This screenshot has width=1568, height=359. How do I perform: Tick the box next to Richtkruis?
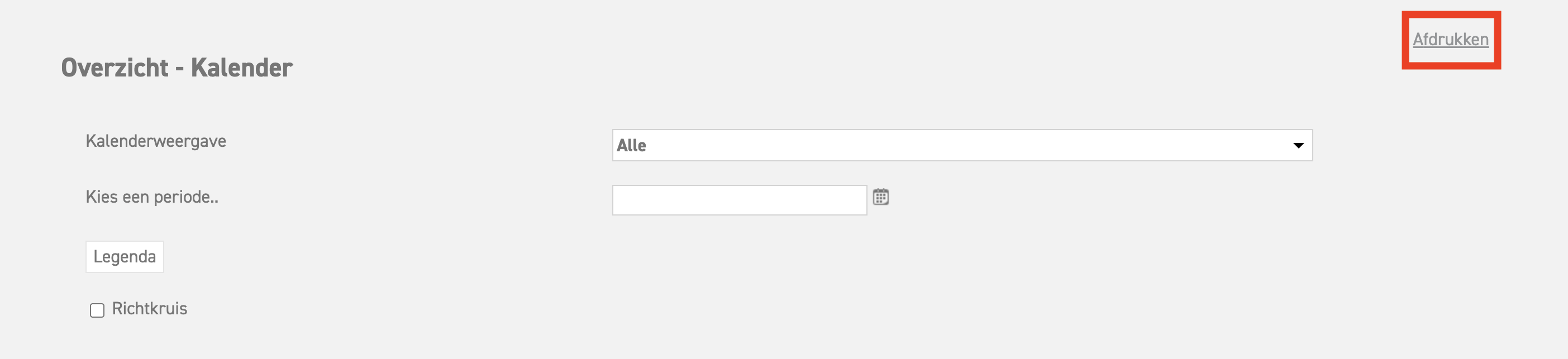click(x=97, y=310)
